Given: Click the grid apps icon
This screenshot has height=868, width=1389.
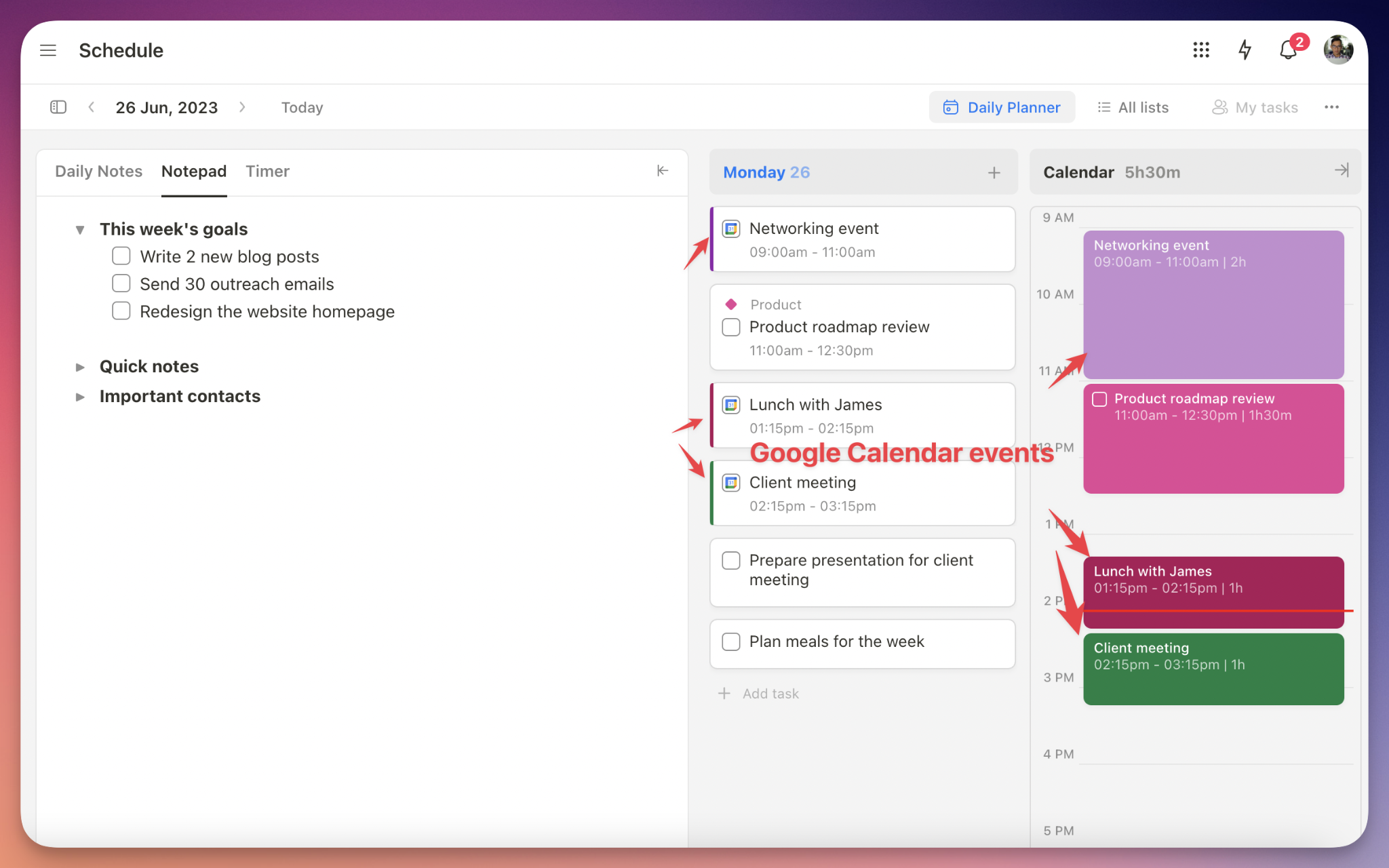Looking at the screenshot, I should tap(1200, 49).
